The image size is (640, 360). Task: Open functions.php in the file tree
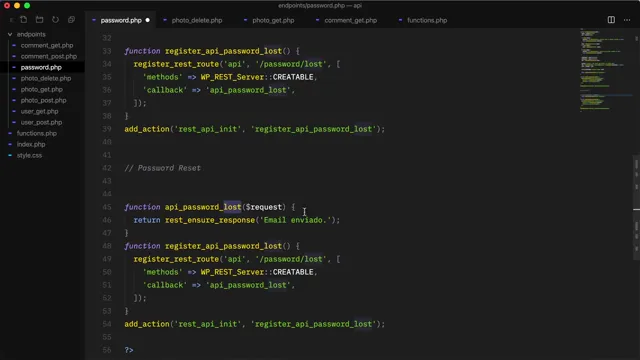tap(37, 133)
